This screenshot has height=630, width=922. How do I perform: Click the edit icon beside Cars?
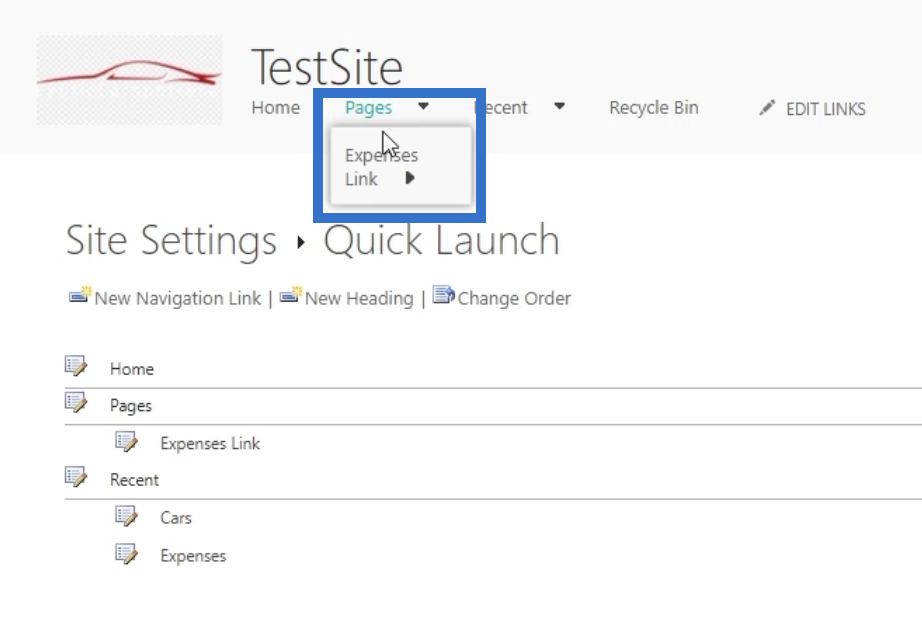(x=126, y=516)
